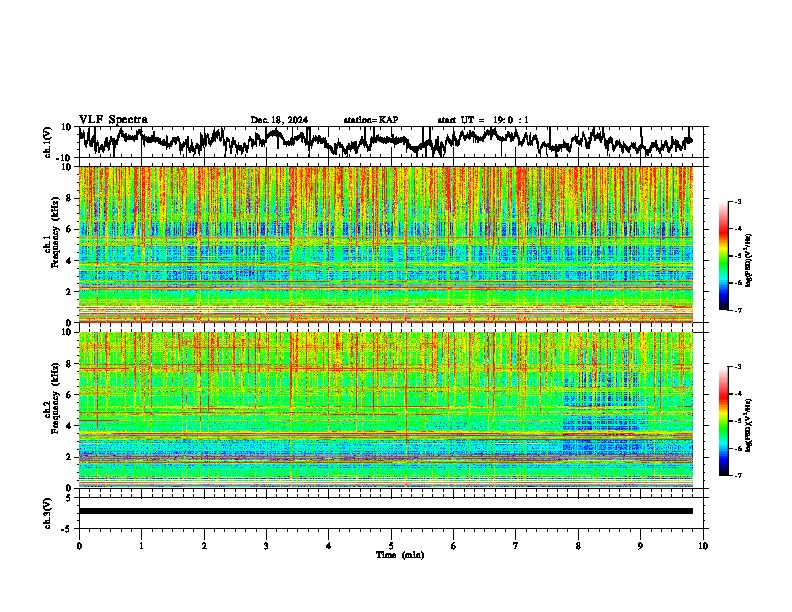Click the ch.2 colorbar "-7" scale value
This screenshot has width=792, height=612.
(737, 475)
